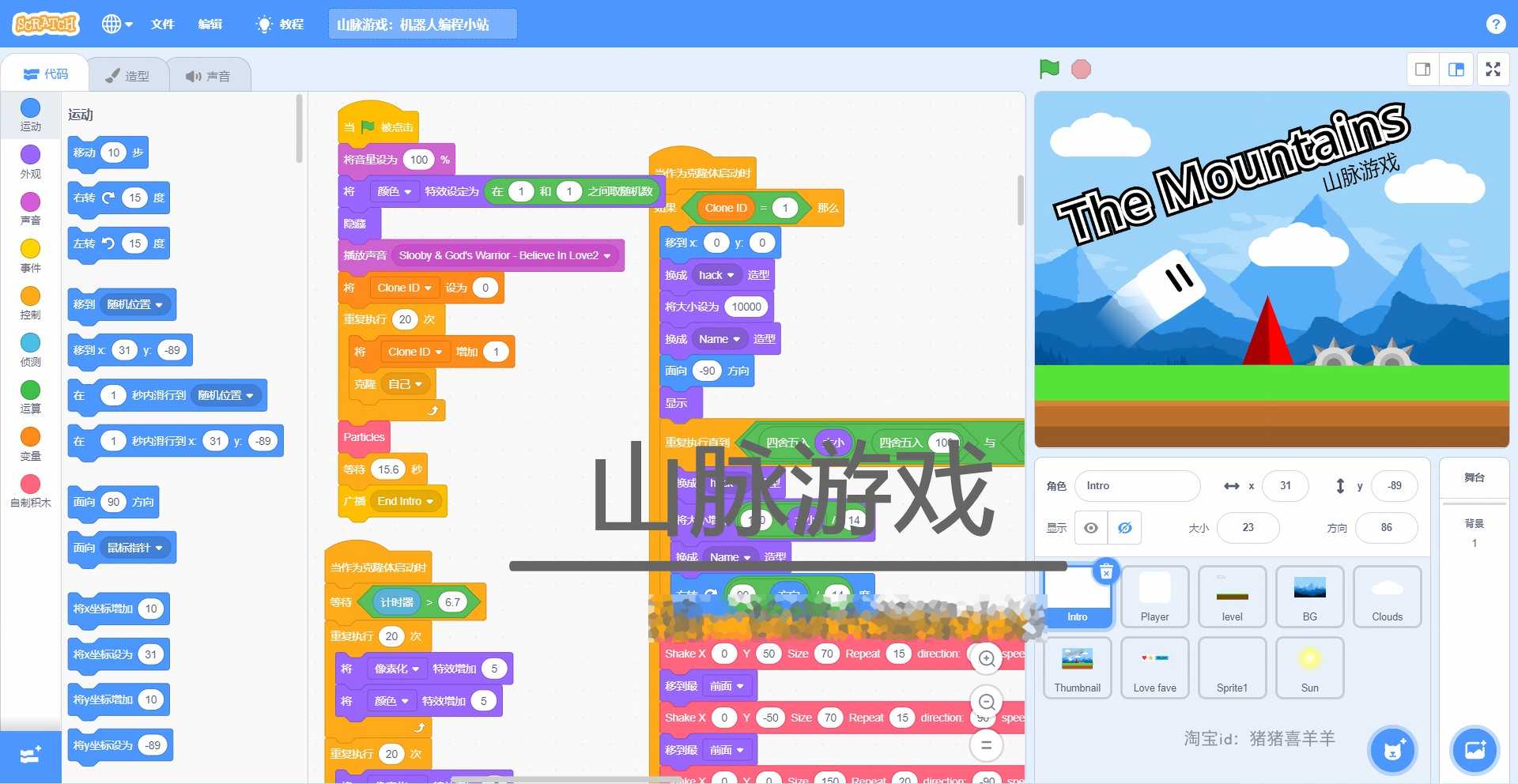Select the level sprite thumbnail
The width and height of the screenshot is (1518, 784).
[x=1232, y=597]
